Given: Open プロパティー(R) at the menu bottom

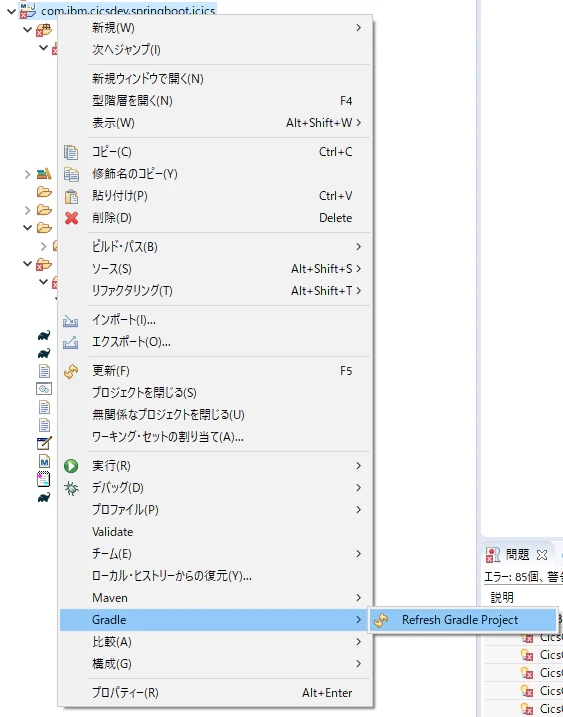Looking at the screenshot, I should [215, 693].
